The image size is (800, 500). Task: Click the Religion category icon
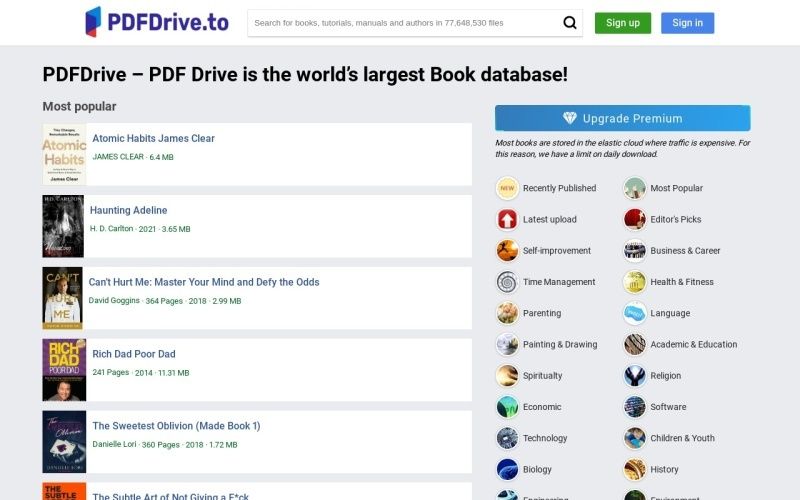[x=635, y=376]
